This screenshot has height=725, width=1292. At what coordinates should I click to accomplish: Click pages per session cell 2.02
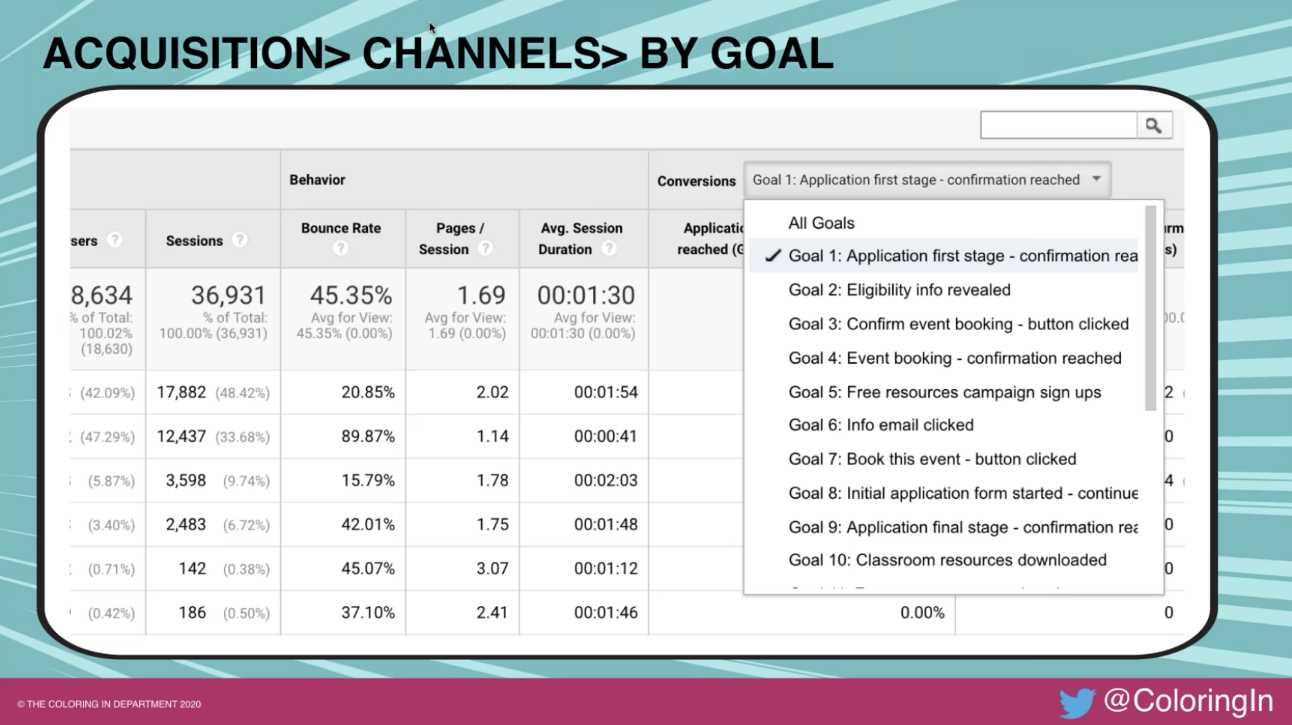pos(493,392)
